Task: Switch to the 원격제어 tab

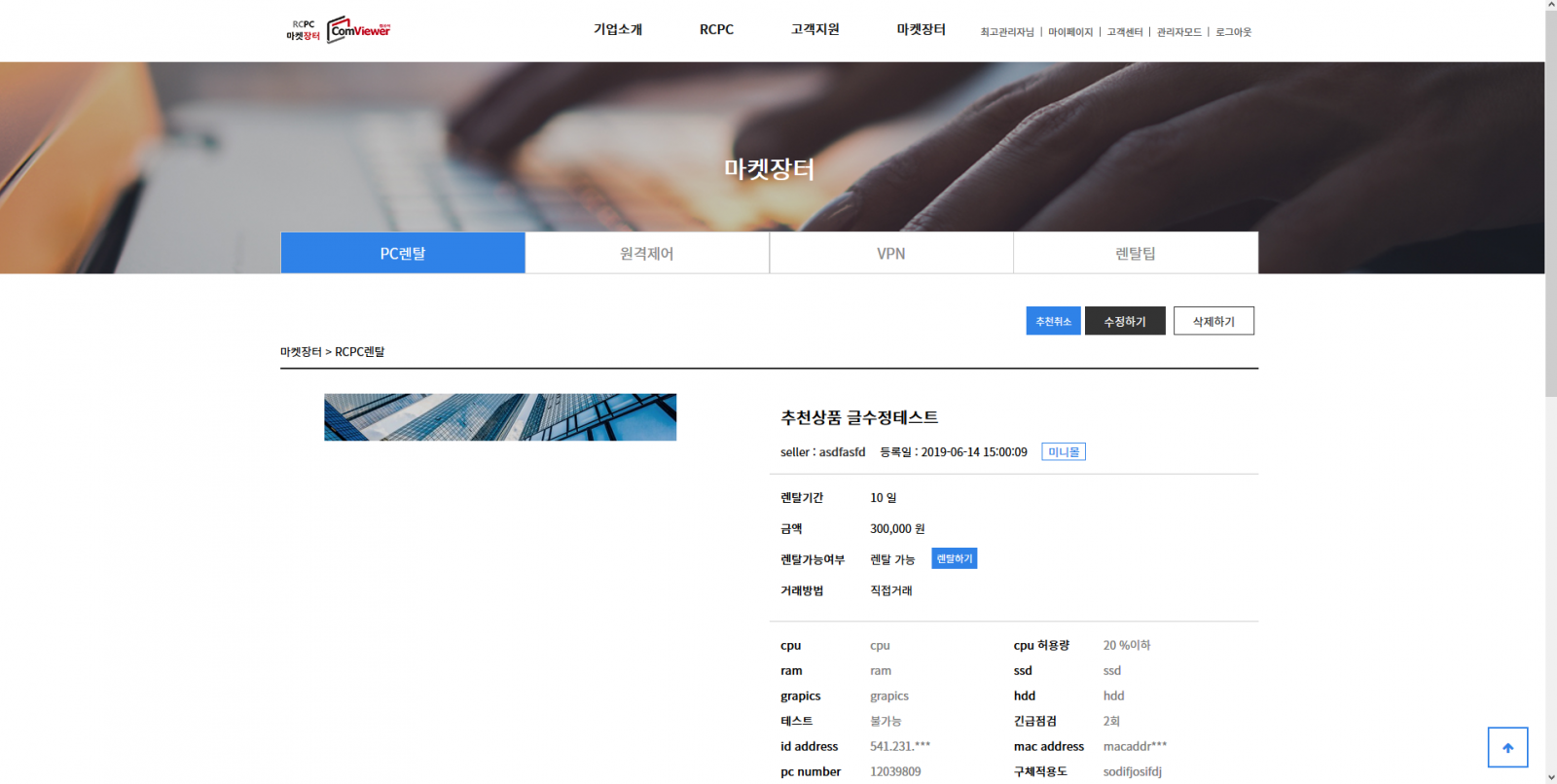Action: 647,253
